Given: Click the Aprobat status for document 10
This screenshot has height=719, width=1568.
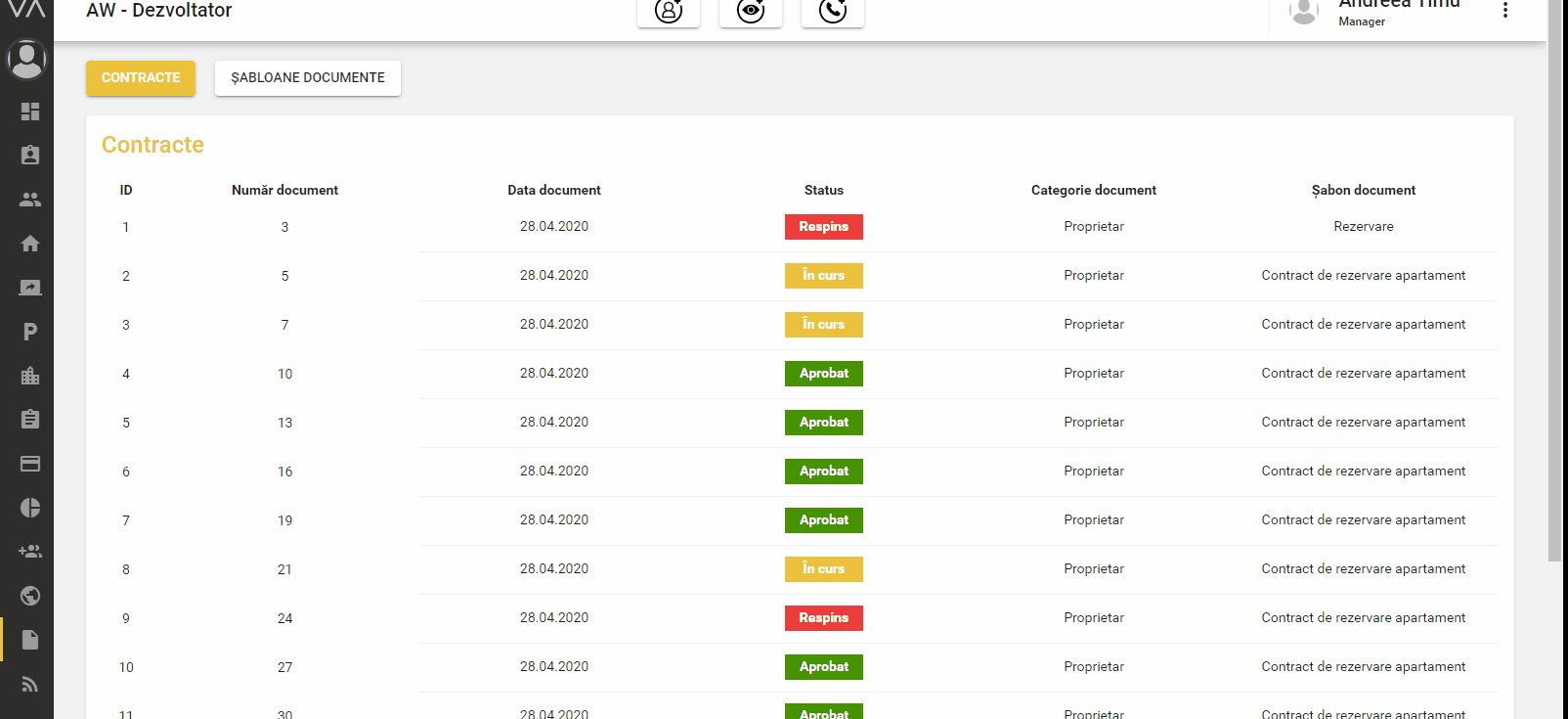Looking at the screenshot, I should [824, 374].
